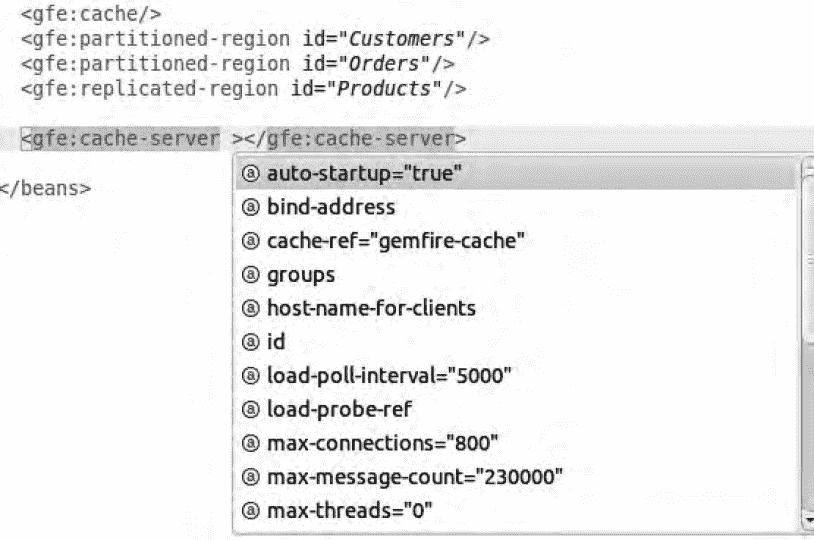The height and width of the screenshot is (540, 814).
Task: Click the attribute icon beside auto-startup
Action: tap(252, 174)
